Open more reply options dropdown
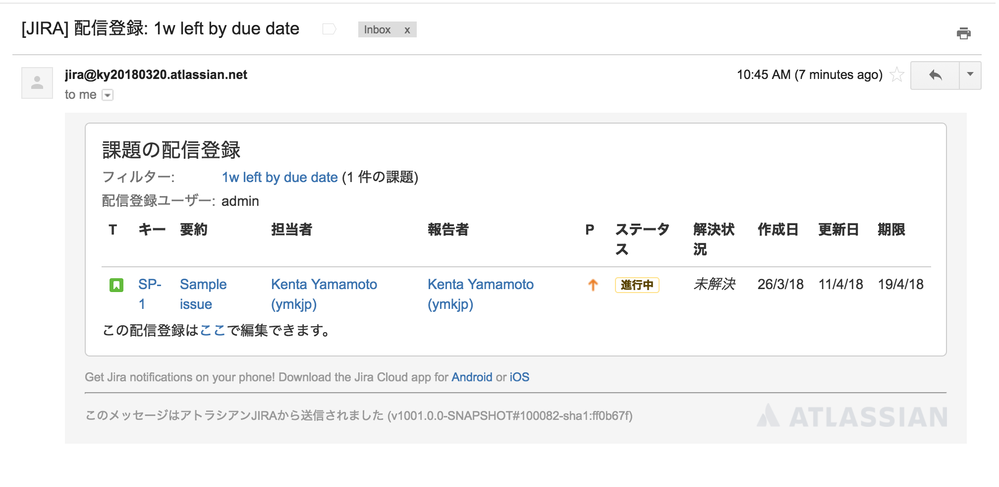Screen dimensions: 999x487 tap(970, 75)
